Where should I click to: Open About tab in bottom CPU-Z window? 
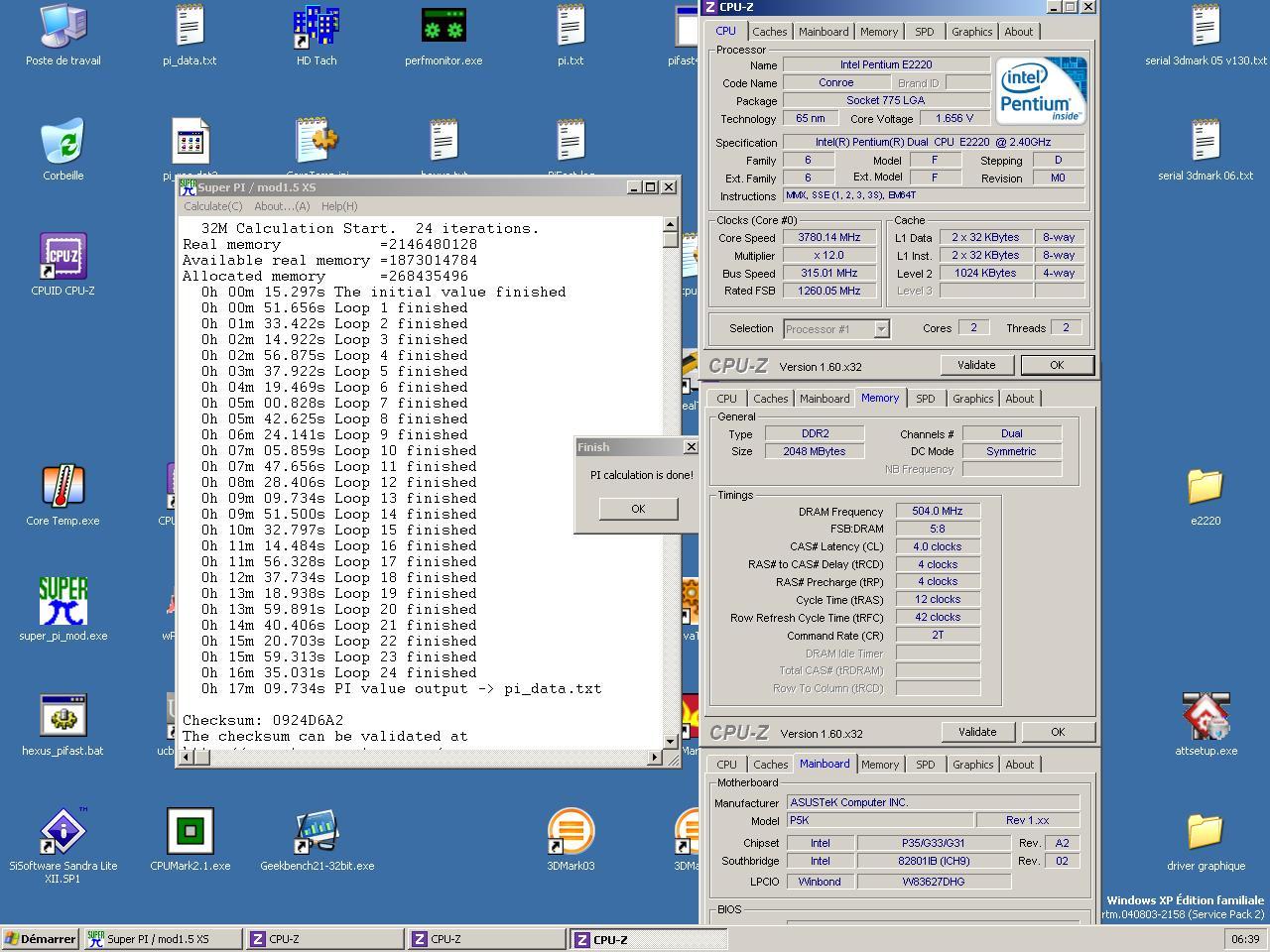1019,765
